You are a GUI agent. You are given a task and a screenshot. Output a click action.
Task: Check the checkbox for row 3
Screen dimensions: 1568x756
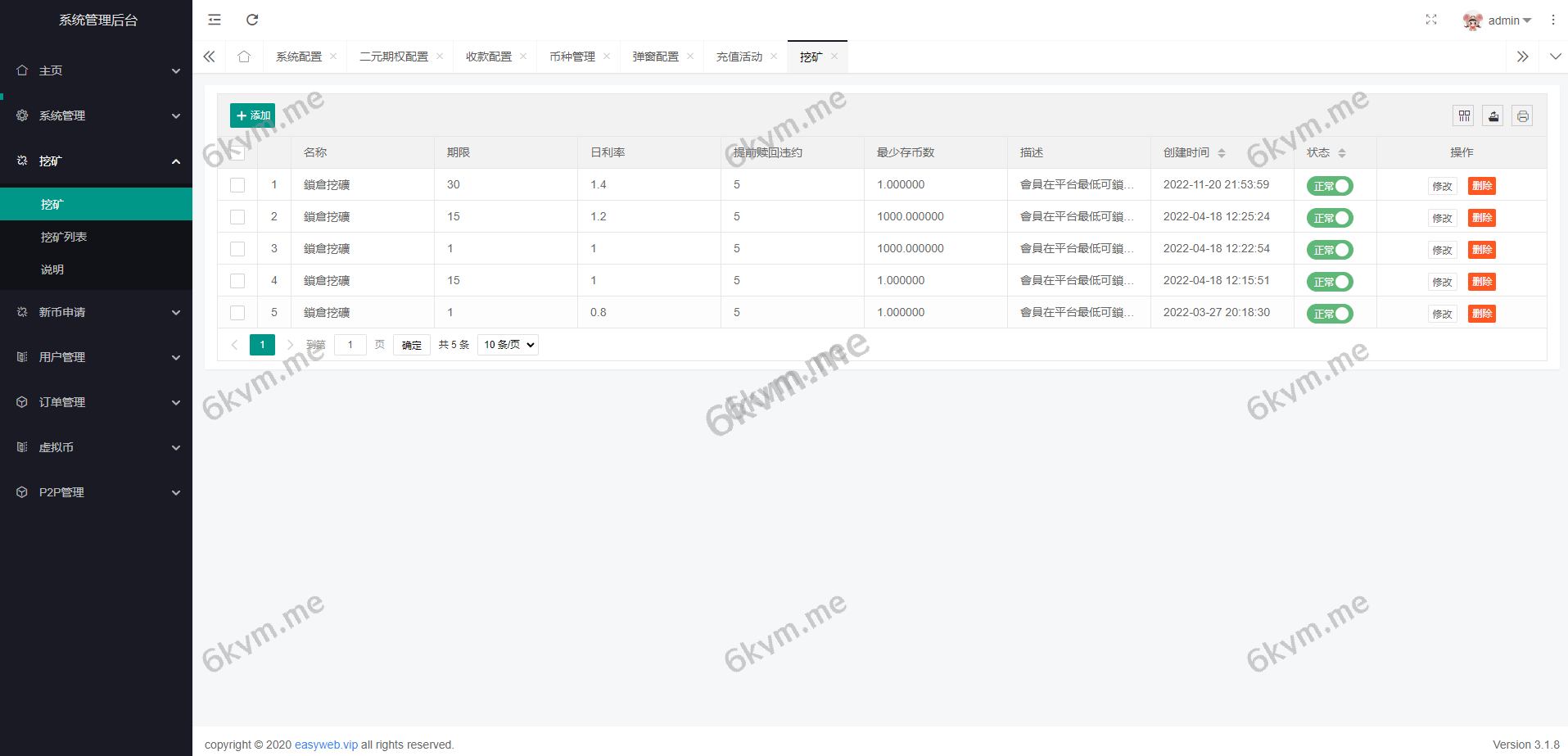coord(237,248)
